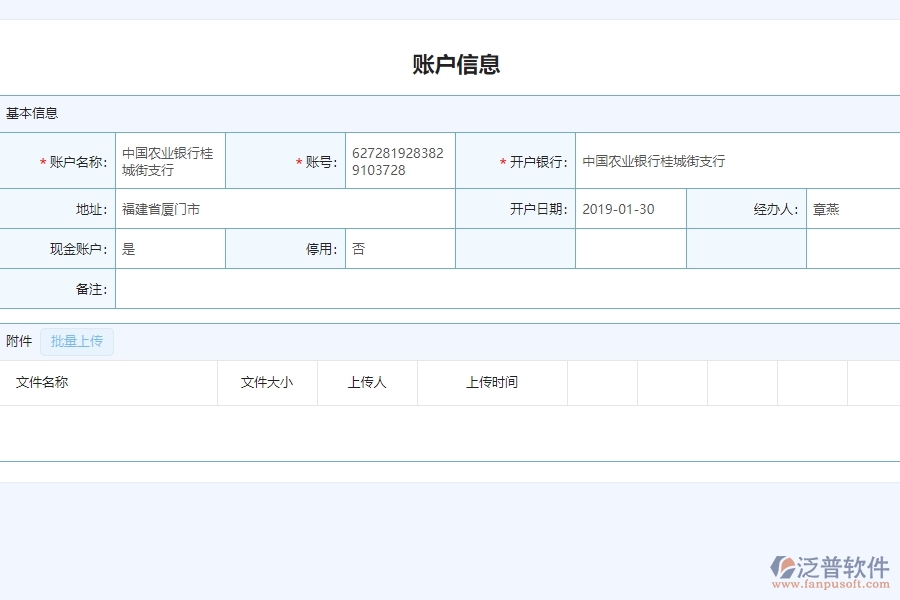
Task: Click the 批量上传 button
Action: click(x=77, y=341)
